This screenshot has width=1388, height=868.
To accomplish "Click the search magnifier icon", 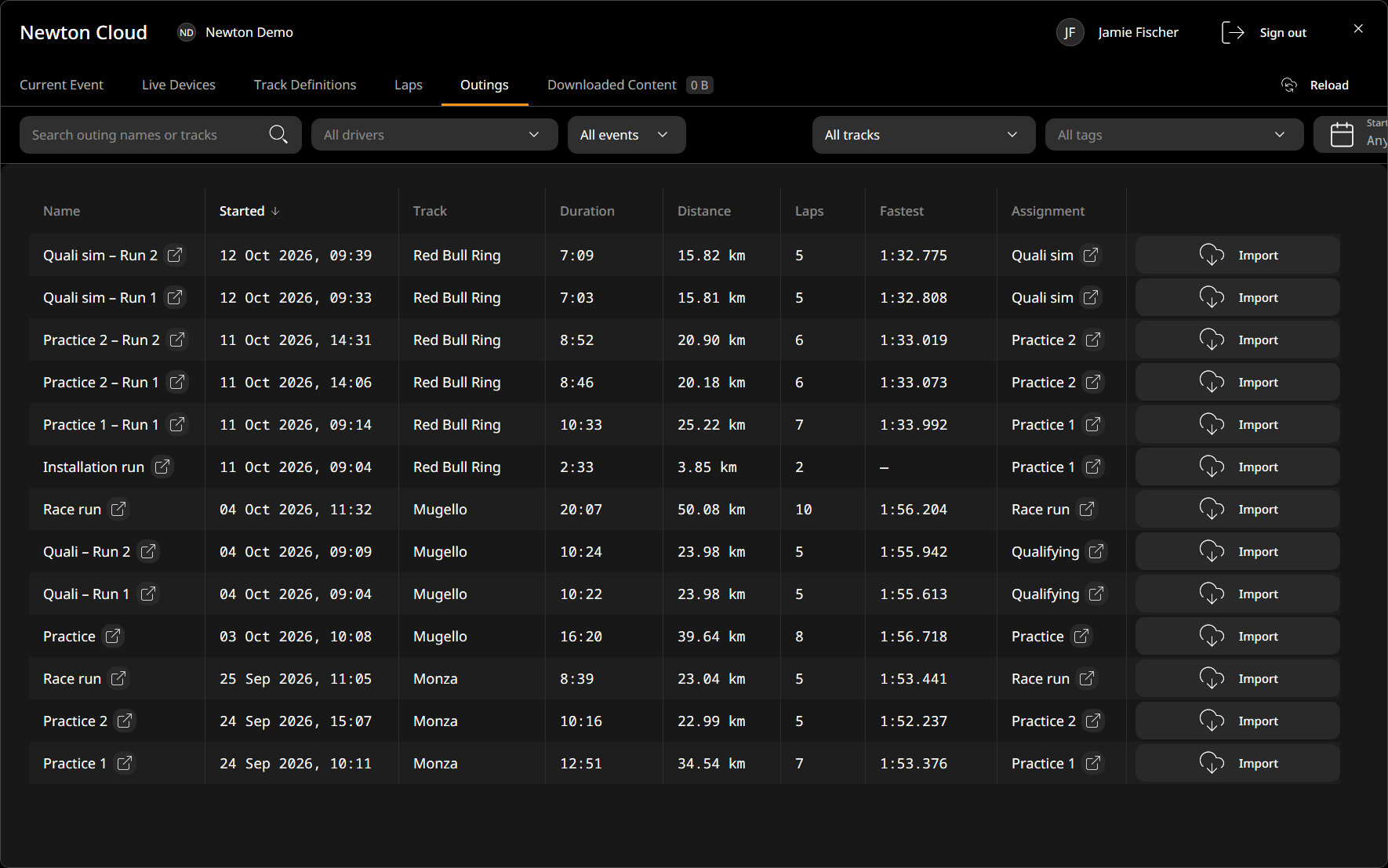I will pyautogui.click(x=278, y=135).
